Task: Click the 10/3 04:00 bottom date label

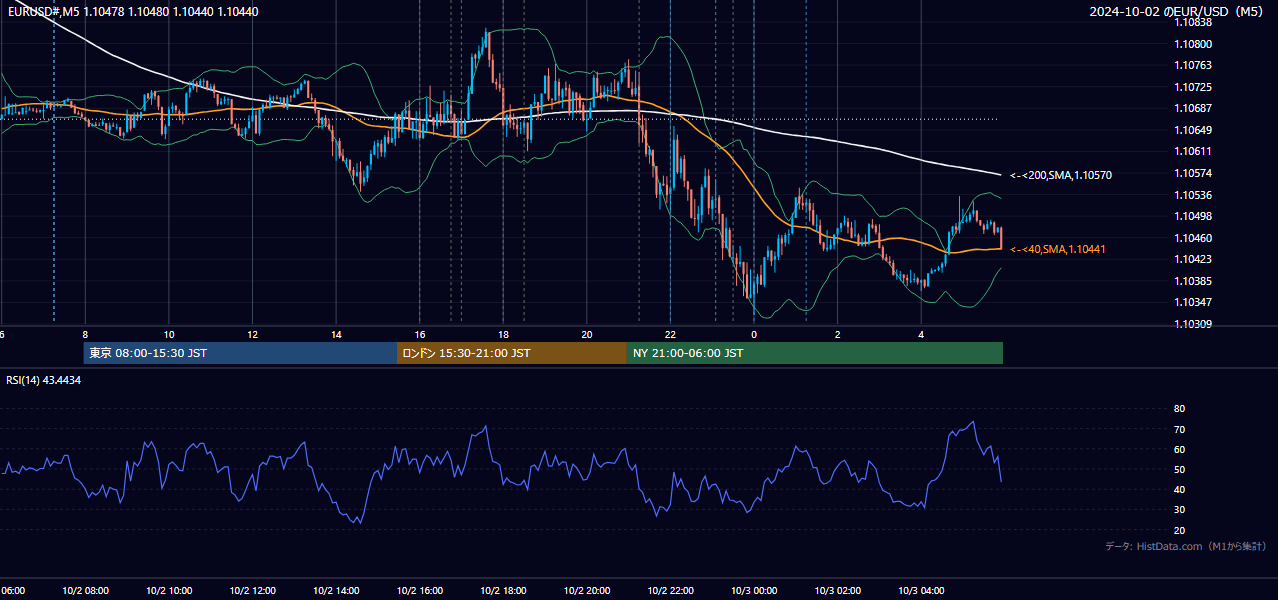Action: pos(922,591)
